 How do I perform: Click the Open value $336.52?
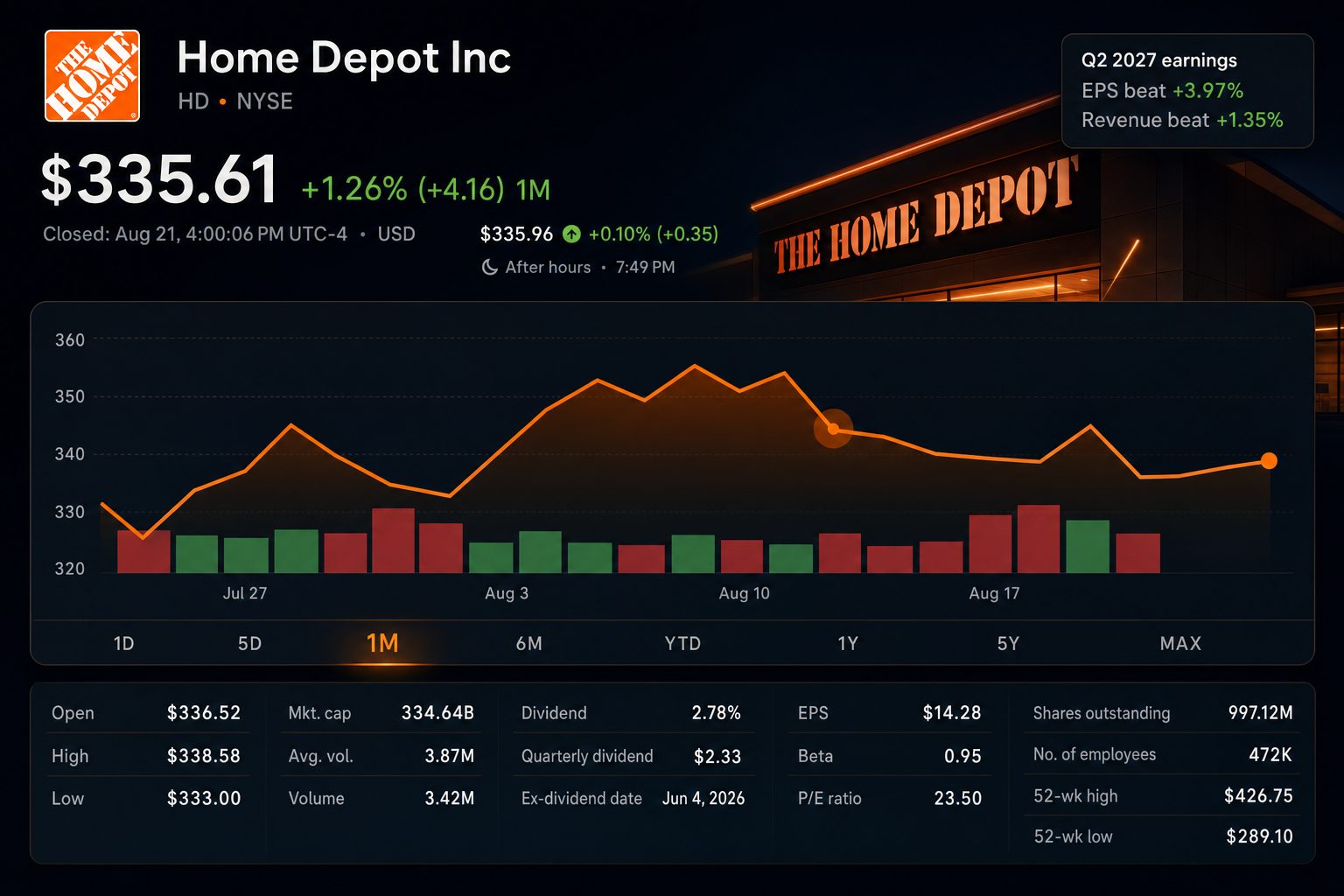(x=203, y=712)
